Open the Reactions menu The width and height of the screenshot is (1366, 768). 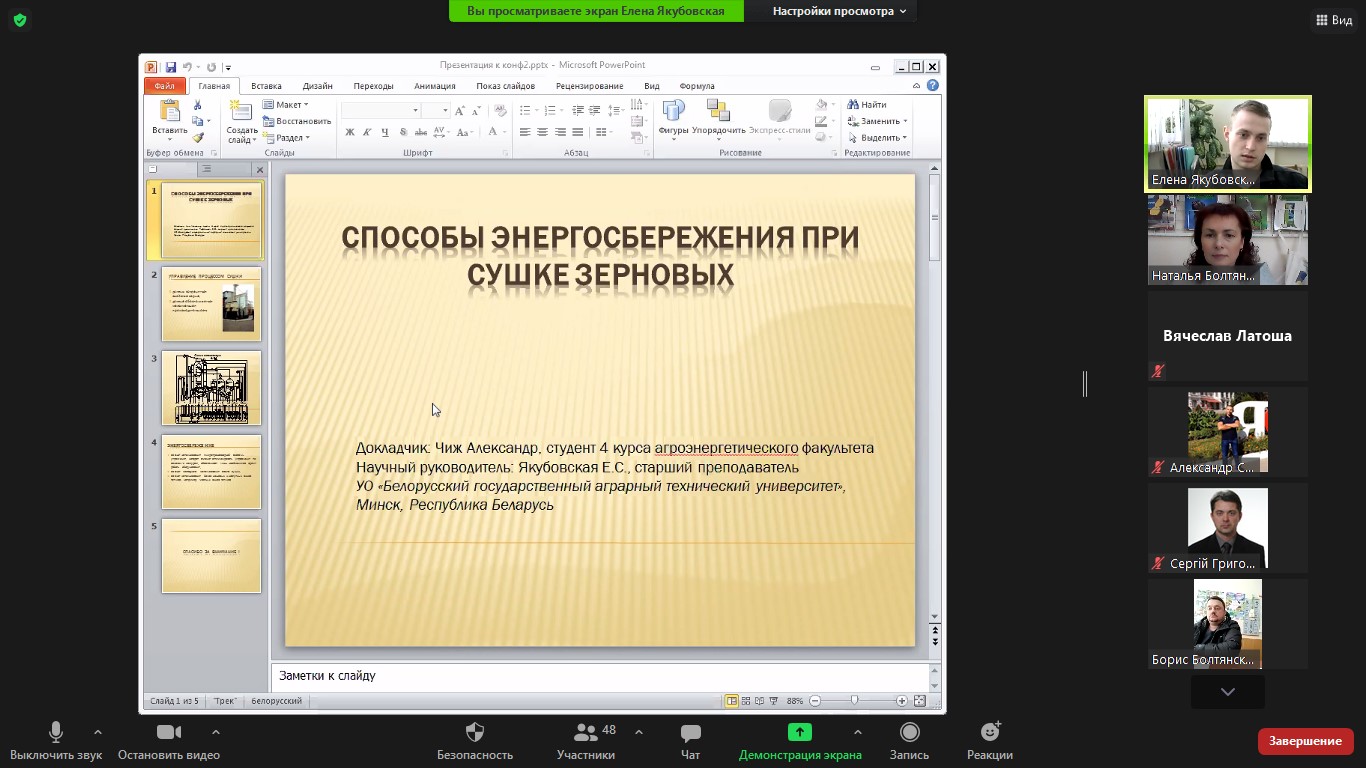pyautogui.click(x=990, y=733)
